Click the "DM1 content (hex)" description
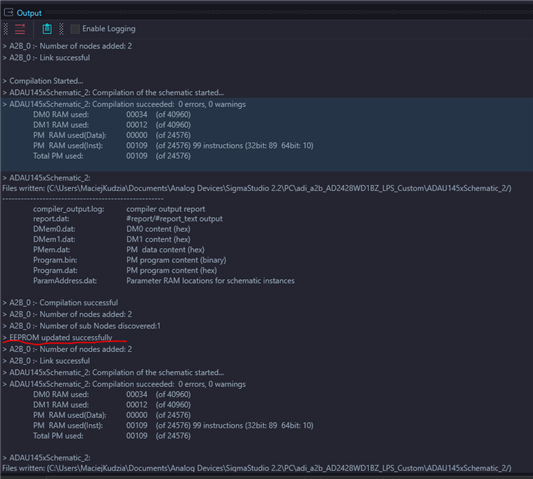Screen dimensions: 533x479 pos(158,239)
